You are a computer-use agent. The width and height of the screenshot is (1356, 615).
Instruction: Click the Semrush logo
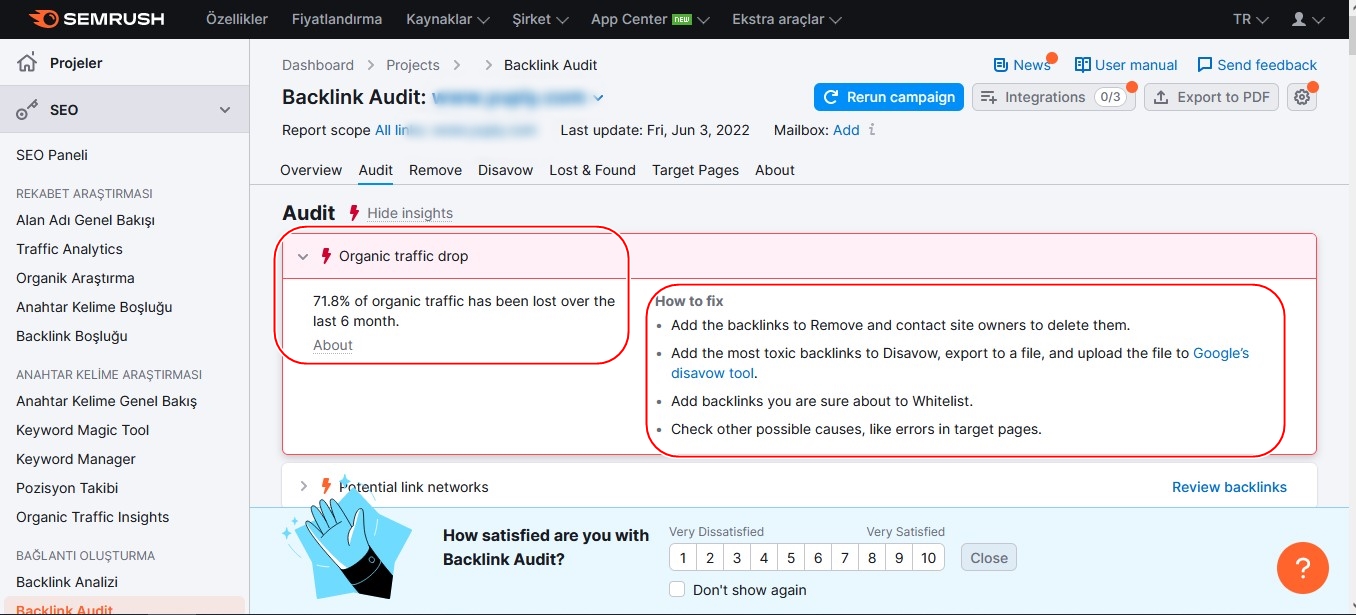(x=97, y=19)
